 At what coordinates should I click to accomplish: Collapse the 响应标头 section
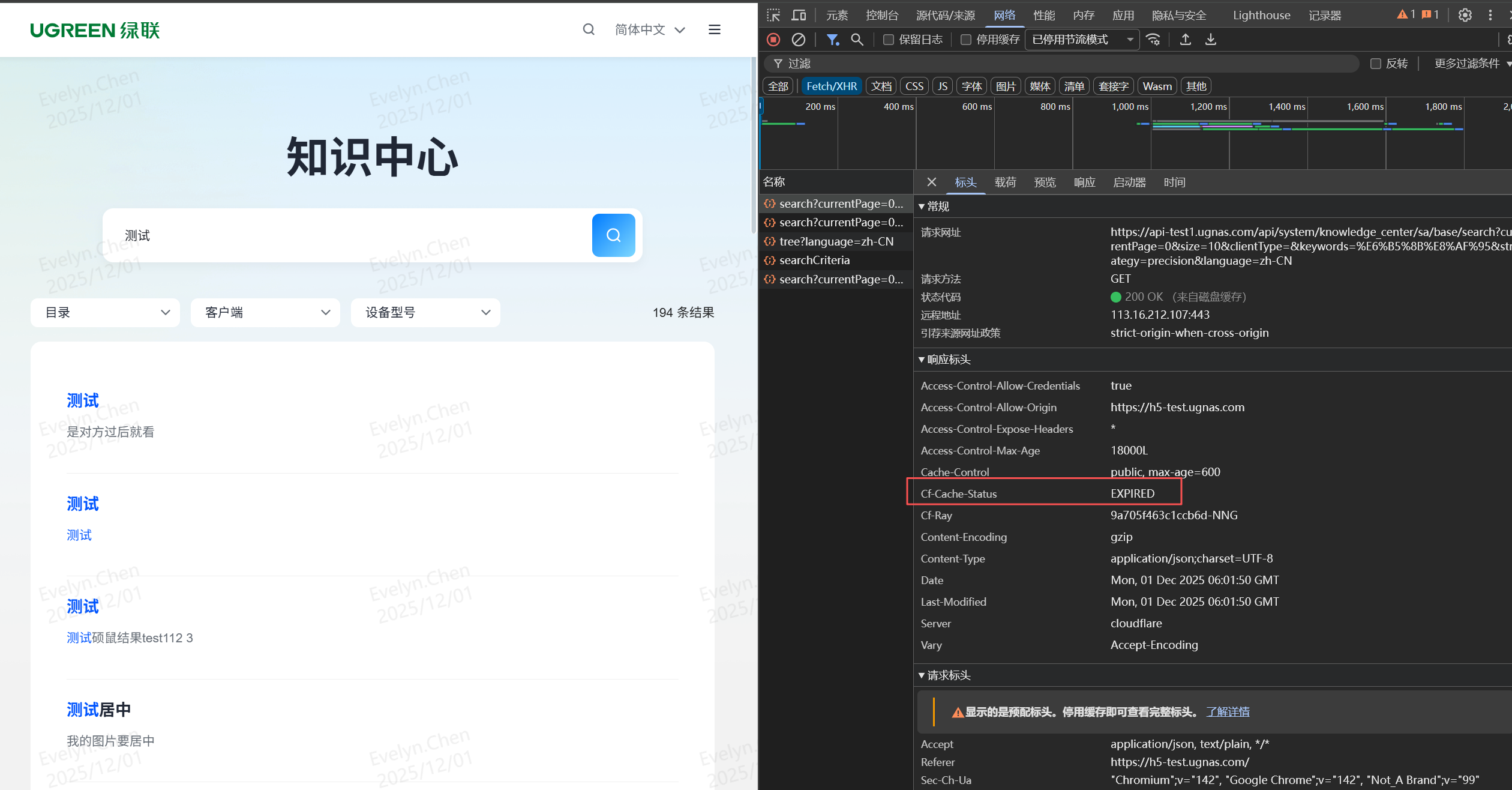pos(948,360)
